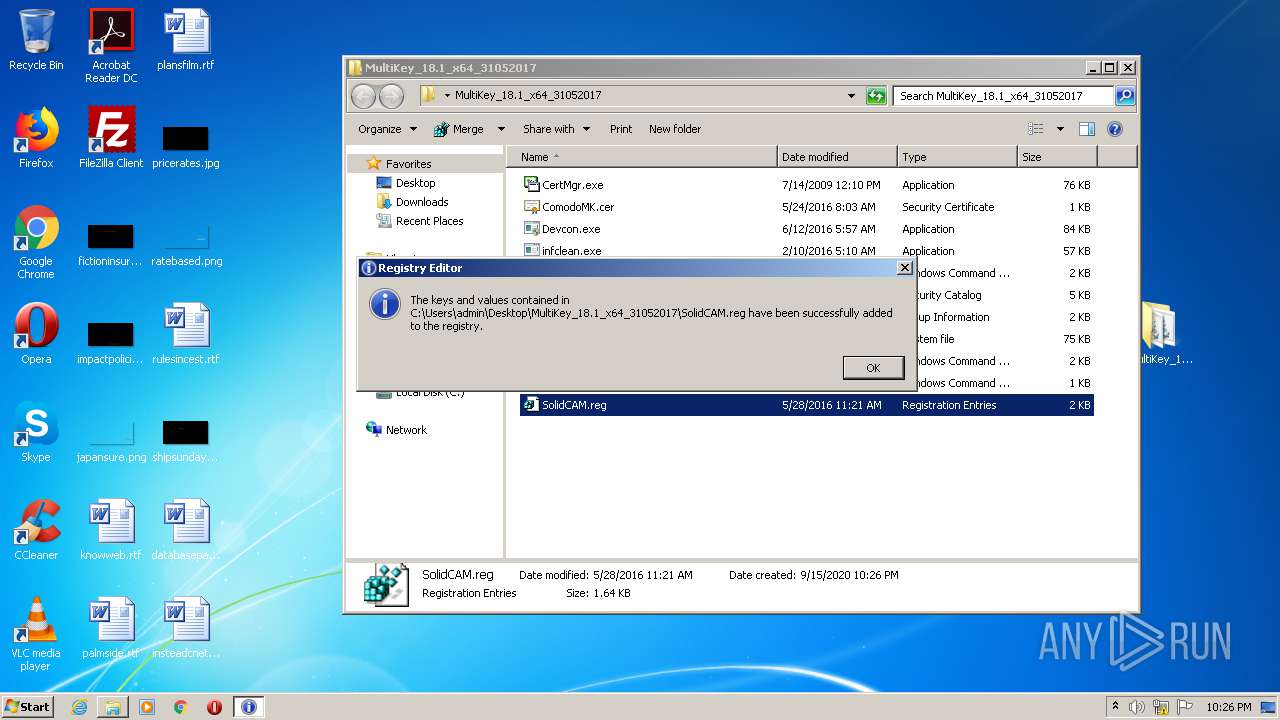Sort files by Size column
Screen dimensions: 1280x720
coord(1057,157)
